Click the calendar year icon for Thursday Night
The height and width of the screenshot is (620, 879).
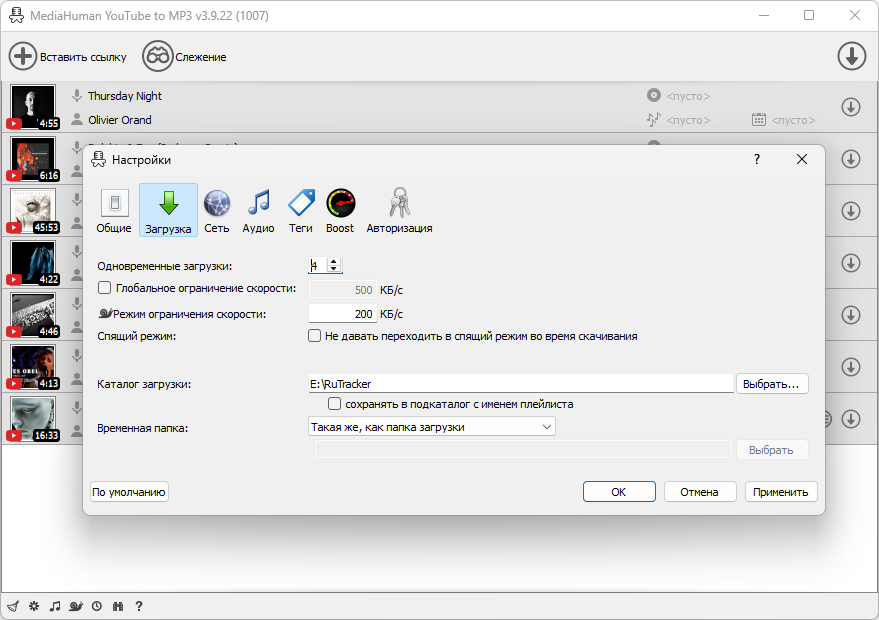click(758, 119)
